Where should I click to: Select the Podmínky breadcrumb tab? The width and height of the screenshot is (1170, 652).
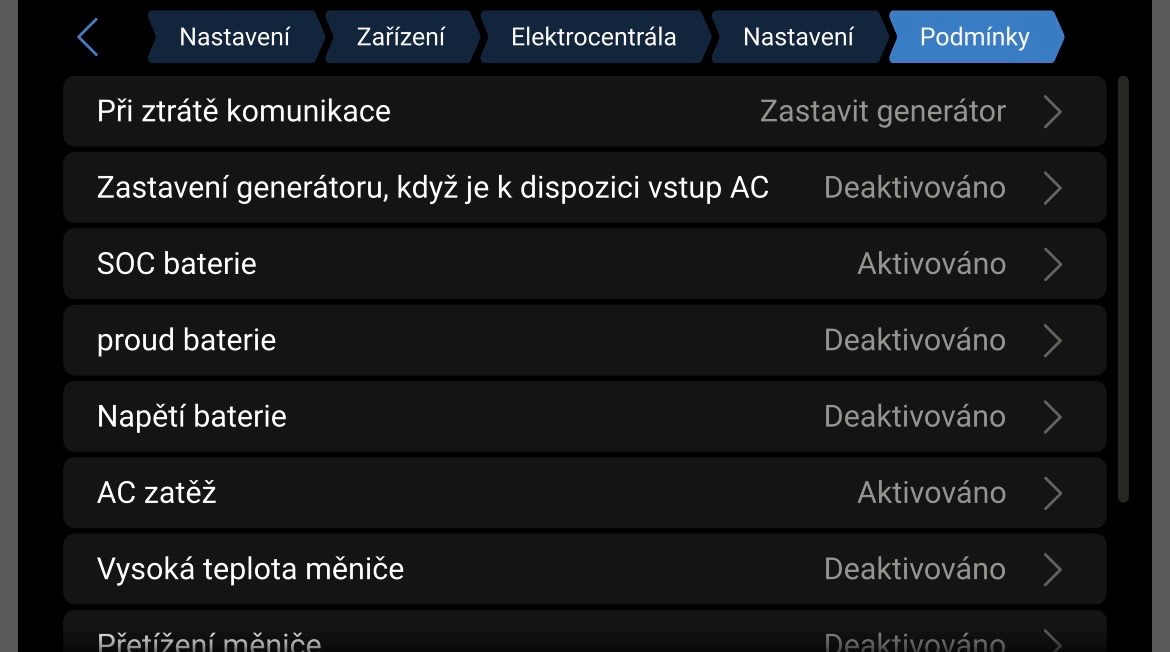pyautogui.click(x=974, y=38)
